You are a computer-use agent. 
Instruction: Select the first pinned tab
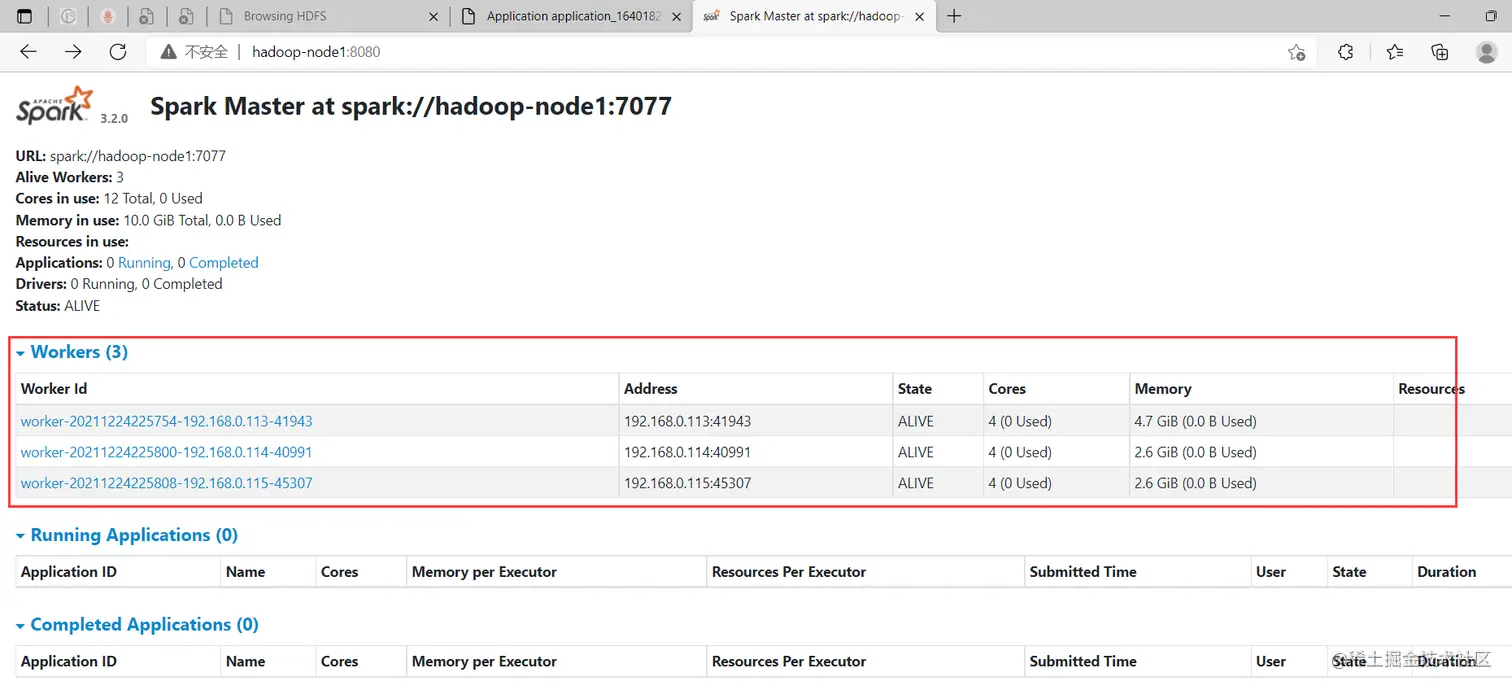(68, 16)
